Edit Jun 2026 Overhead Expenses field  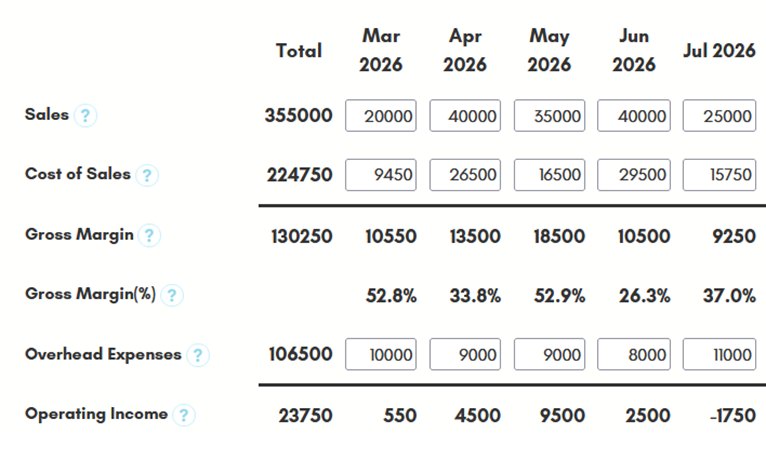634,354
